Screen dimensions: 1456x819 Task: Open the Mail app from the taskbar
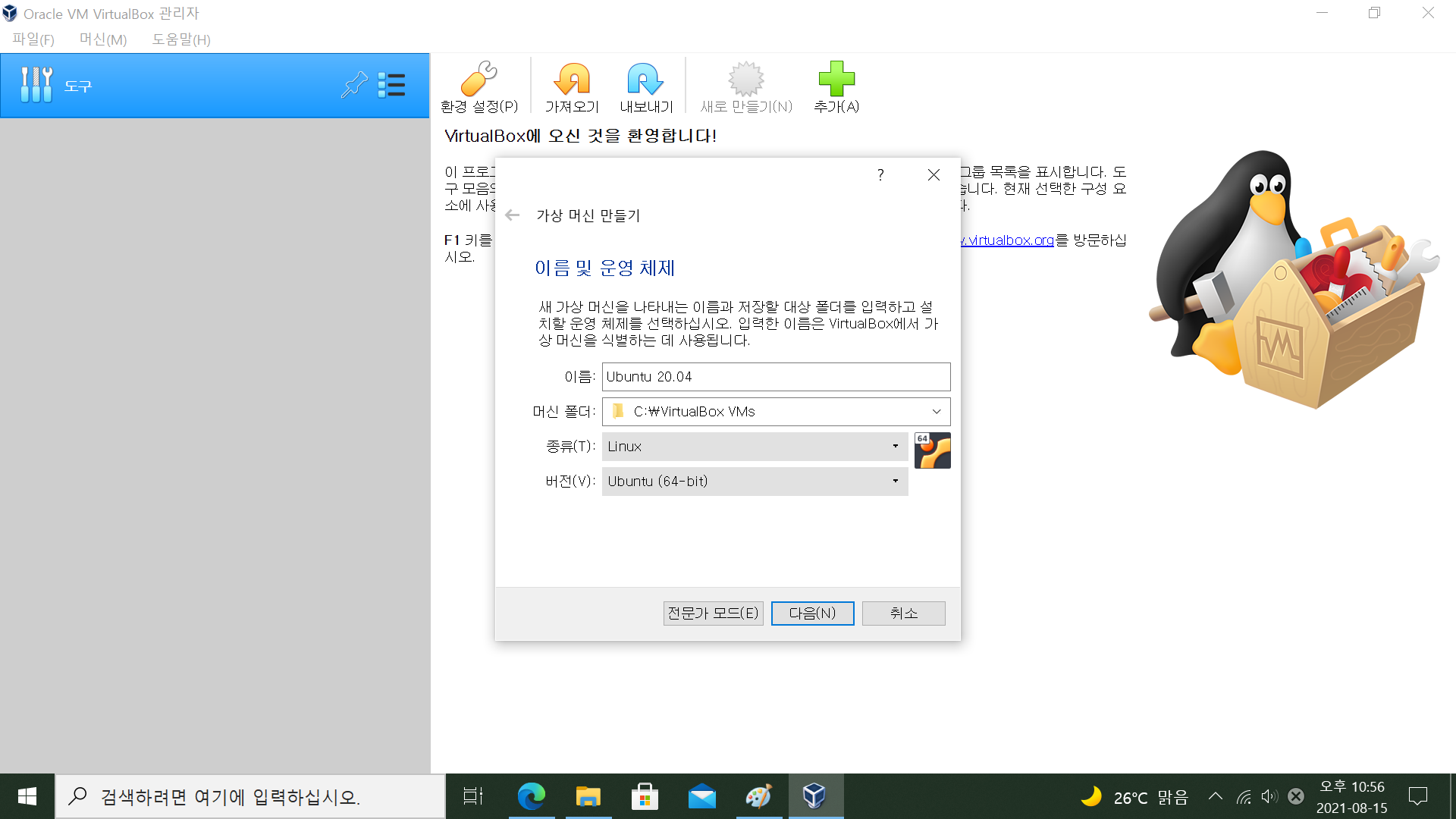point(702,796)
